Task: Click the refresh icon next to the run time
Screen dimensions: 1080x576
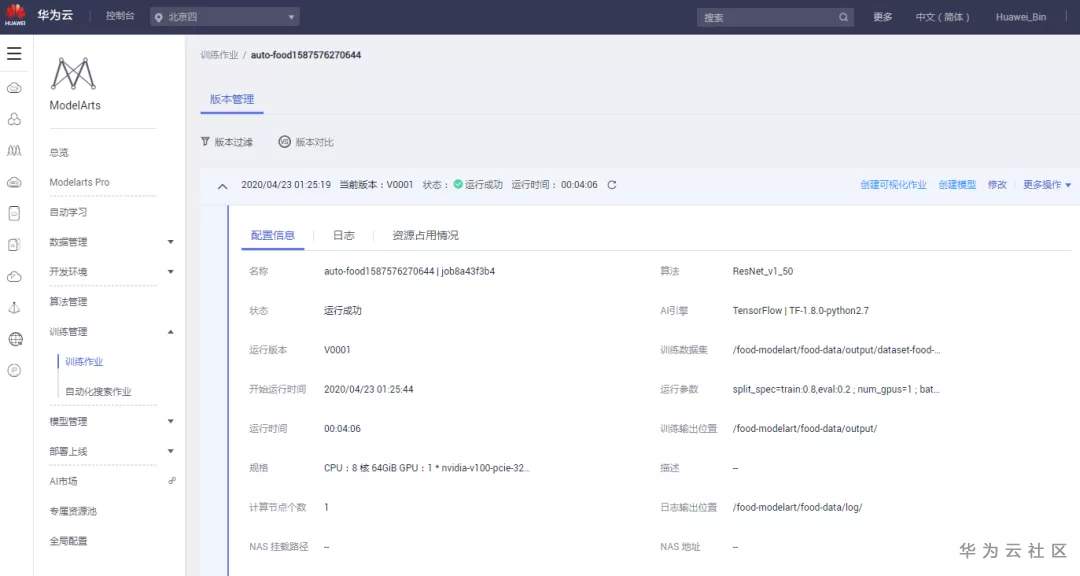Action: [x=612, y=185]
